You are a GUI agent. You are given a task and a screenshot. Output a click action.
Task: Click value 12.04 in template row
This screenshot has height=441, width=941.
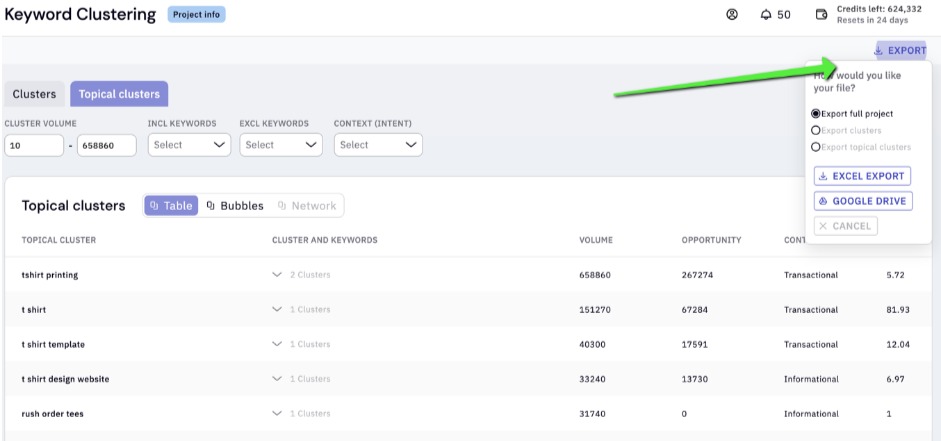pos(898,344)
